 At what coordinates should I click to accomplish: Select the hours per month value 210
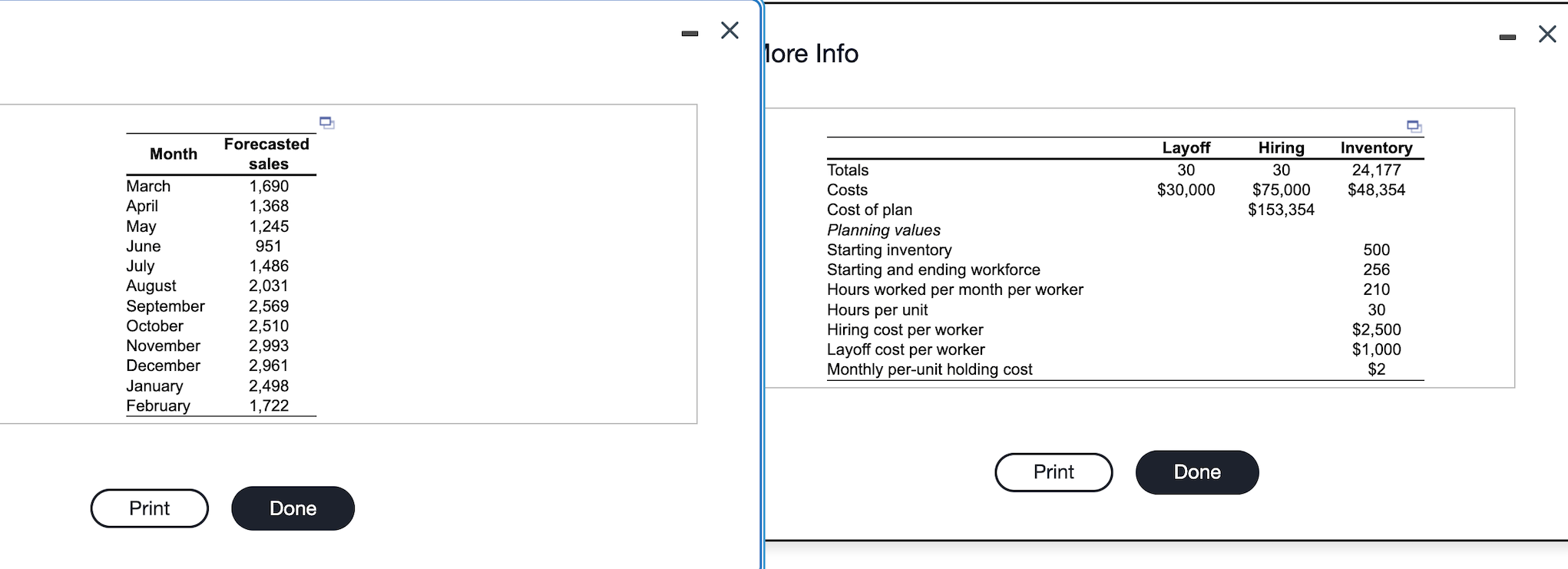coord(1377,289)
